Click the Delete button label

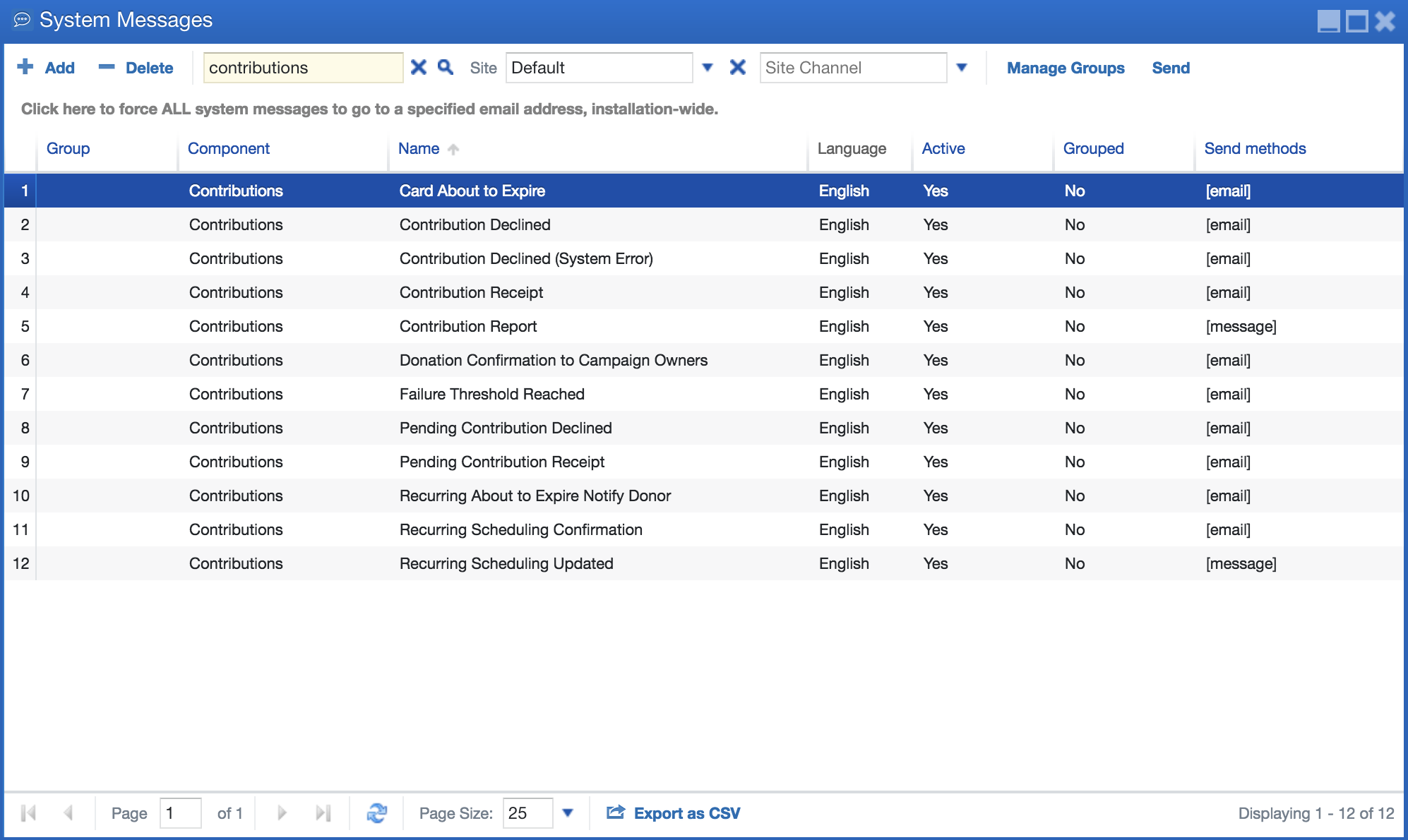click(150, 68)
